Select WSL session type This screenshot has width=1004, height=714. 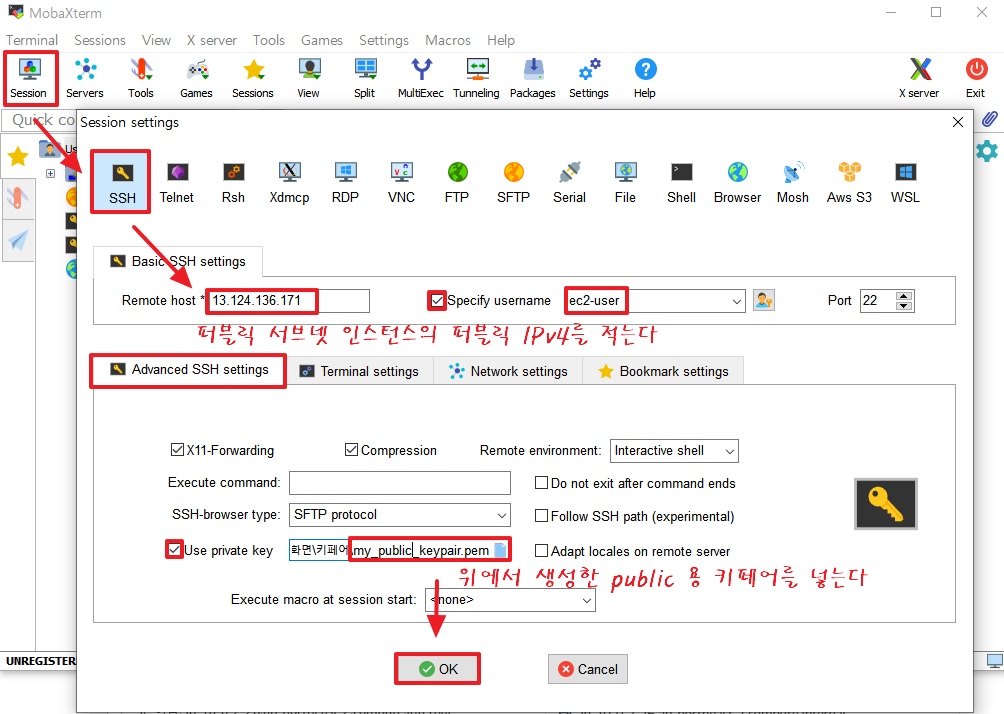point(905,183)
